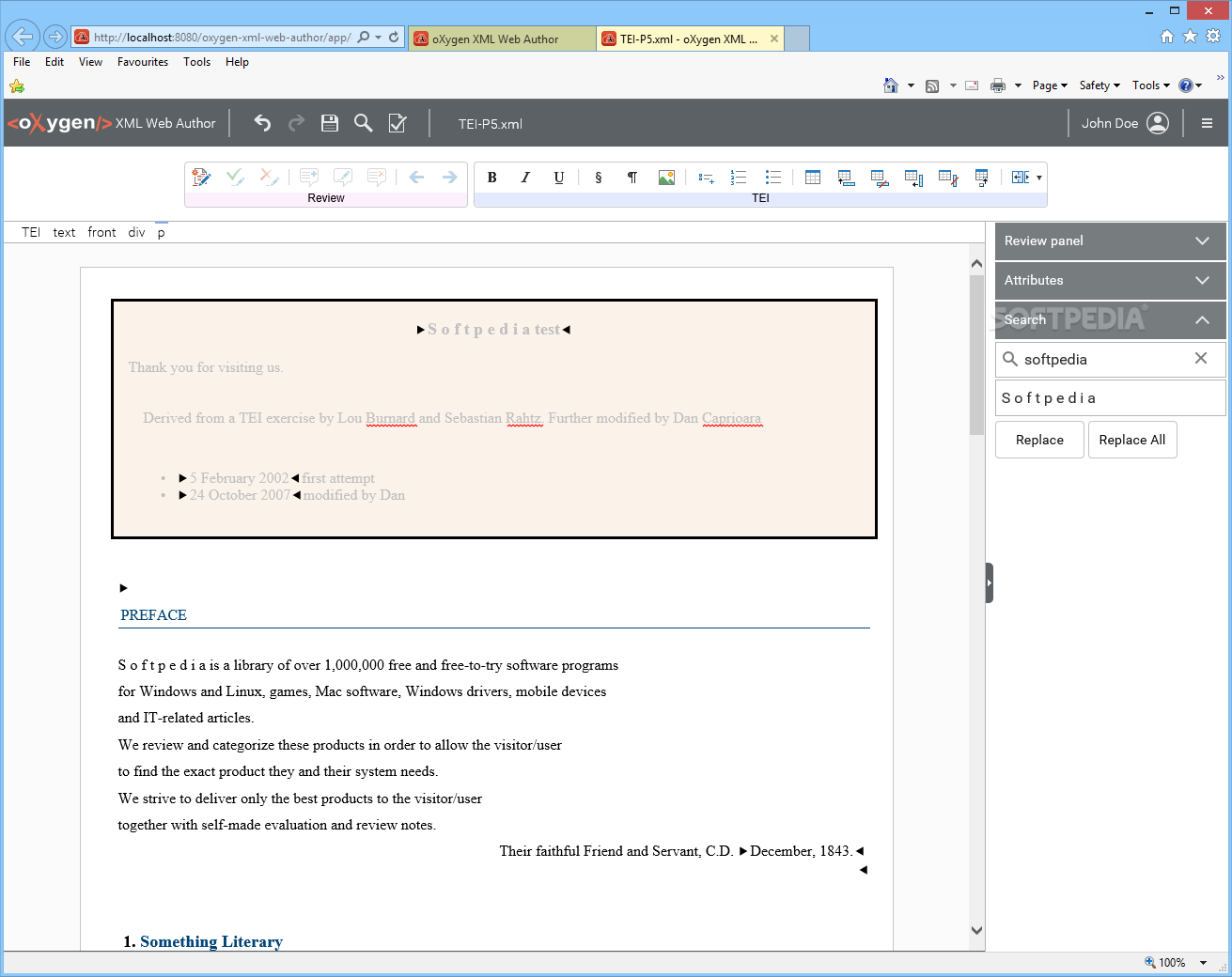This screenshot has width=1232, height=977.
Task: Insert a paragraph with the ¶ icon
Action: [x=632, y=178]
